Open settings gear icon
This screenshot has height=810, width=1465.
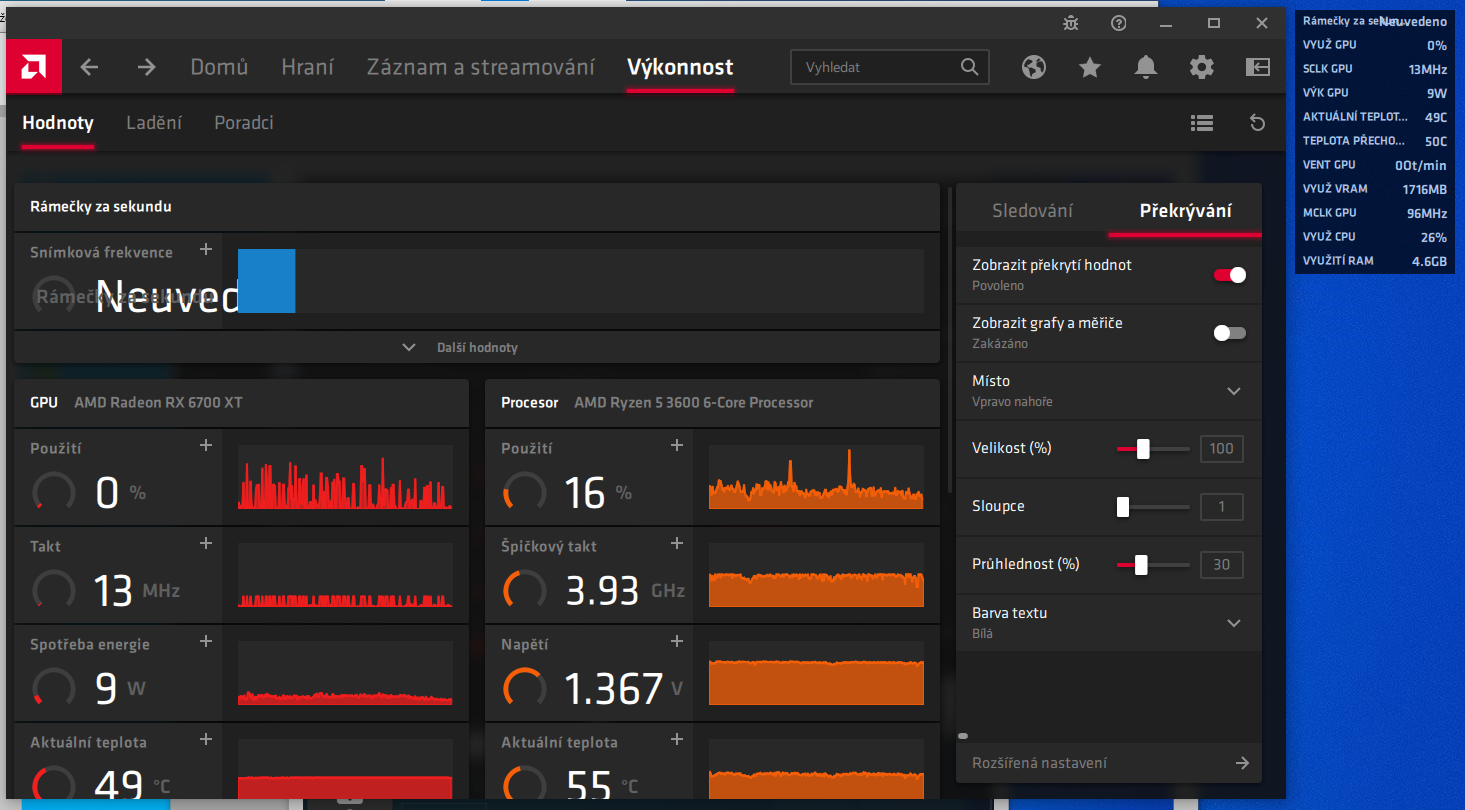[x=1202, y=67]
